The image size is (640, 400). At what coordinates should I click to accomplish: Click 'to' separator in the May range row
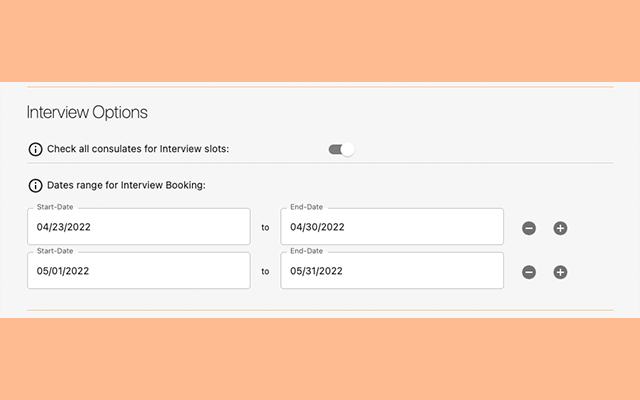pyautogui.click(x=265, y=271)
